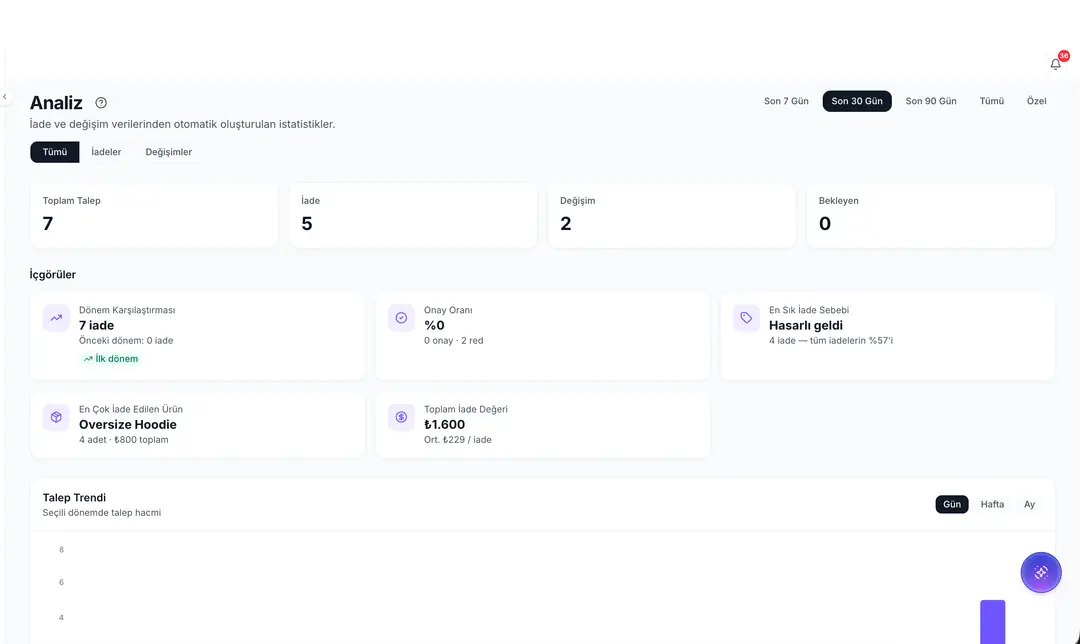Click the help icon next to Analiz
1080x644 pixels.
point(101,103)
